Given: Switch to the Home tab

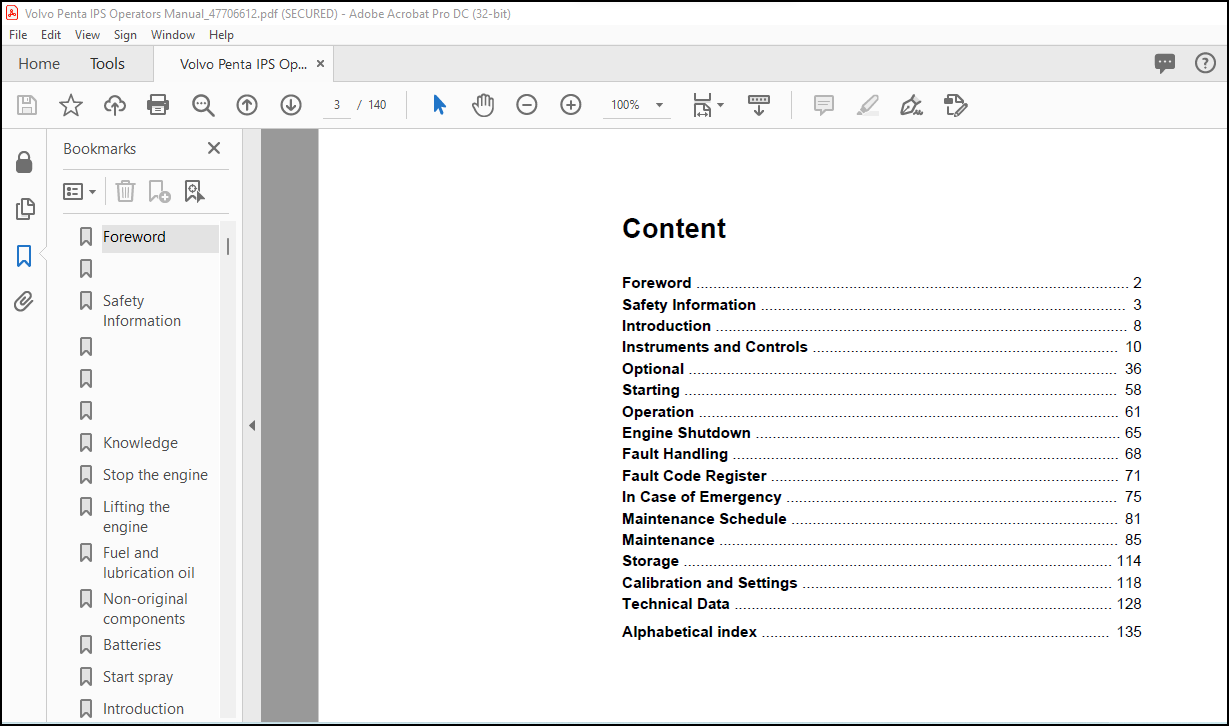Looking at the screenshot, I should coord(39,63).
